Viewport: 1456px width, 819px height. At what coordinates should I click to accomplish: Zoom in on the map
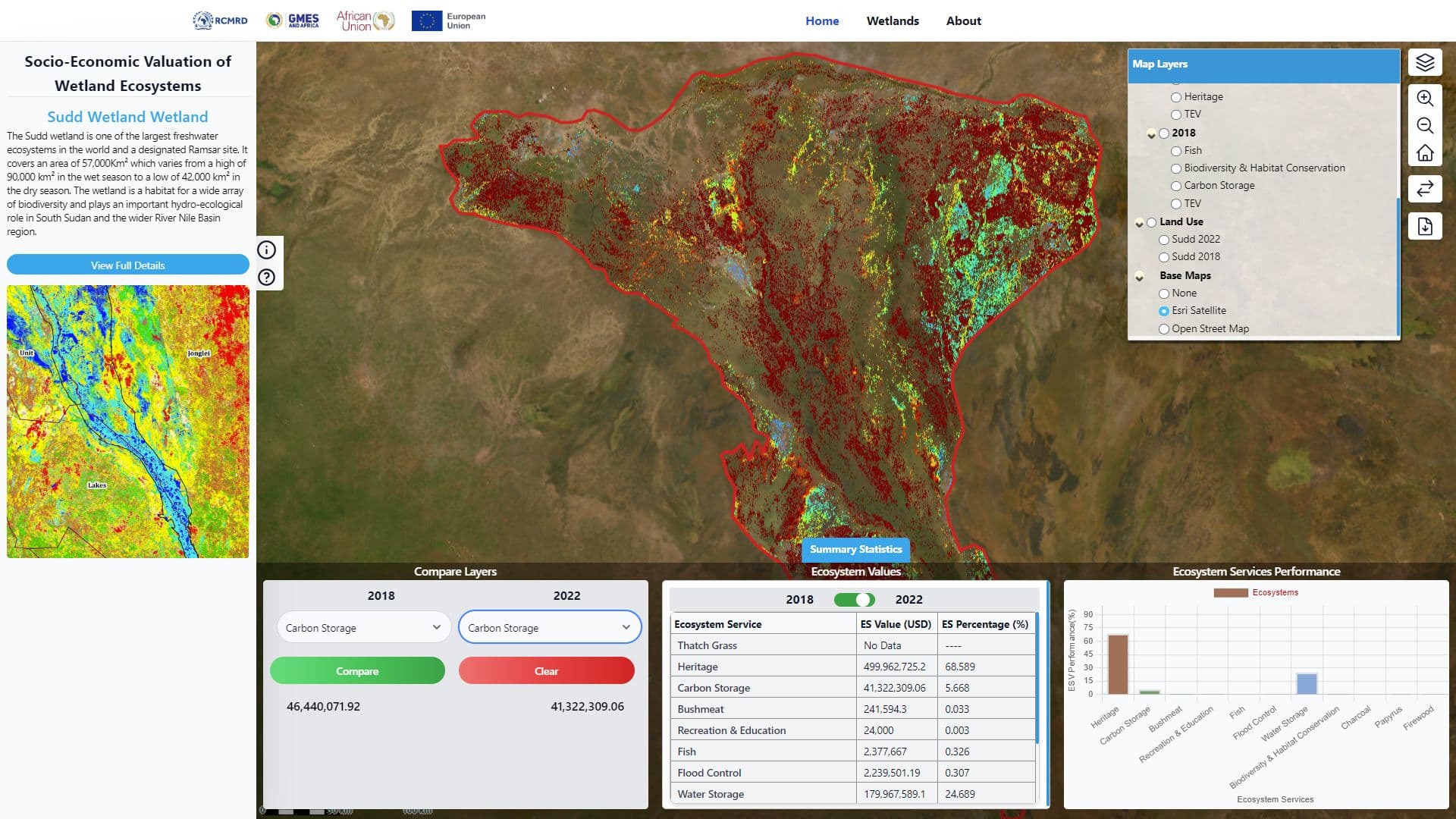click(1425, 99)
